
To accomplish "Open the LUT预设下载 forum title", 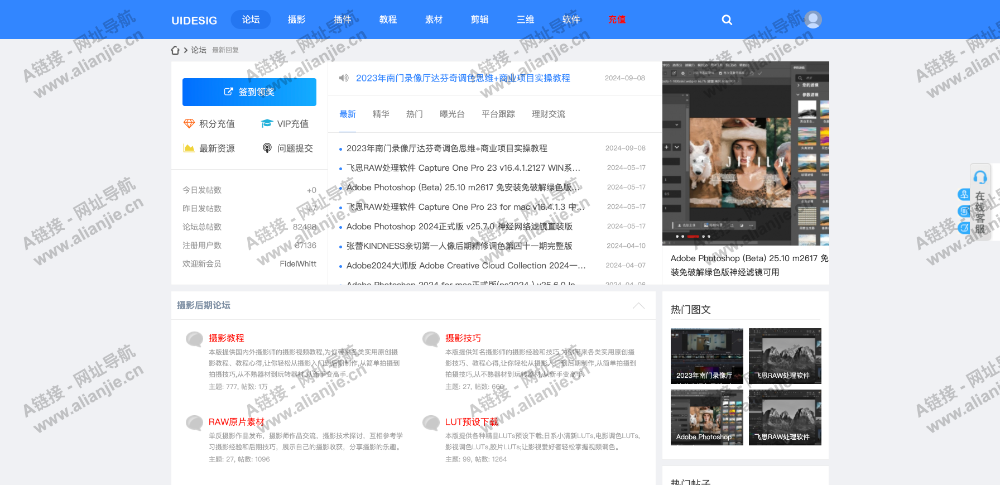I will 471,422.
